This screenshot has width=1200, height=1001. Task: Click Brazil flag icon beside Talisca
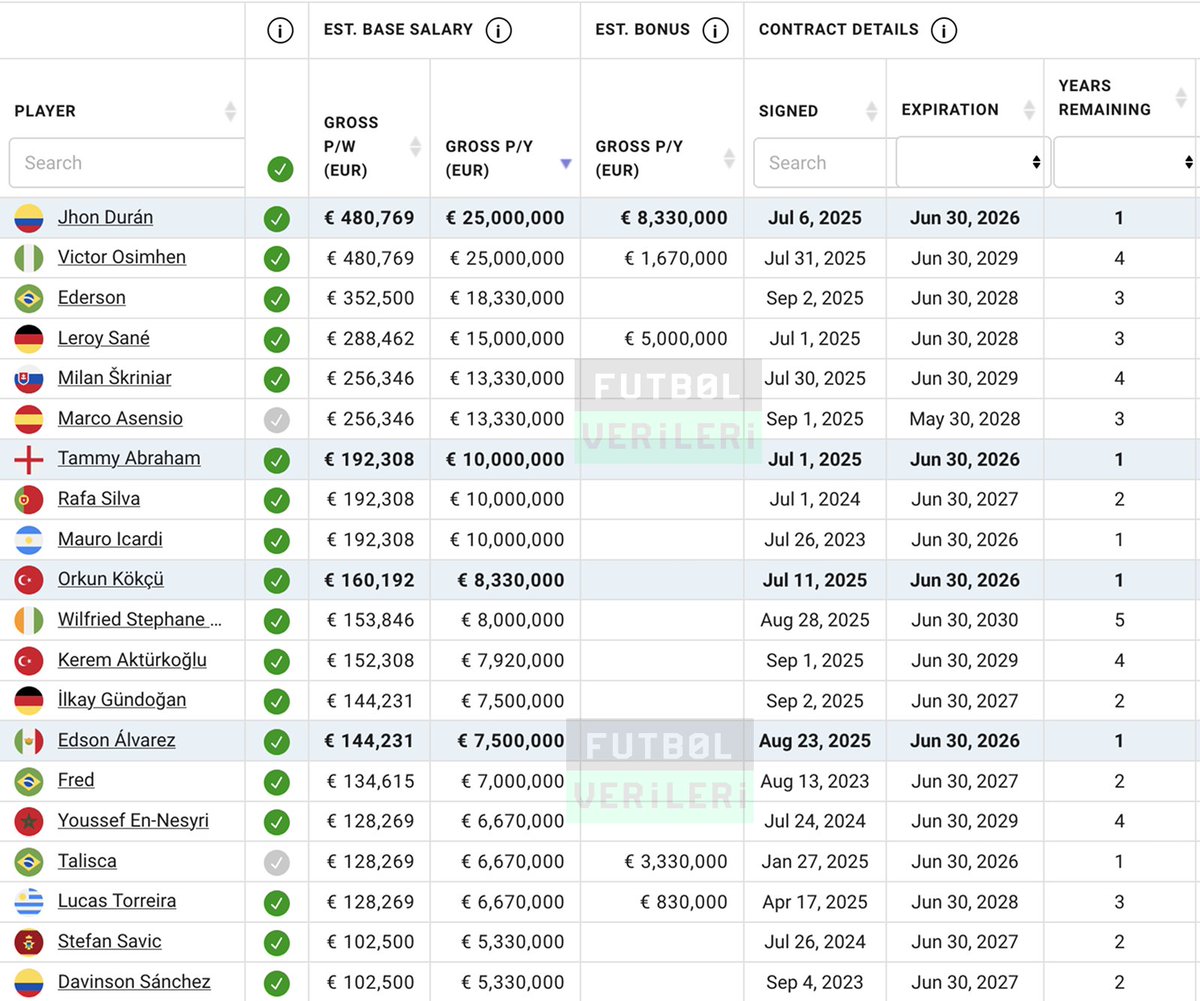pos(29,861)
